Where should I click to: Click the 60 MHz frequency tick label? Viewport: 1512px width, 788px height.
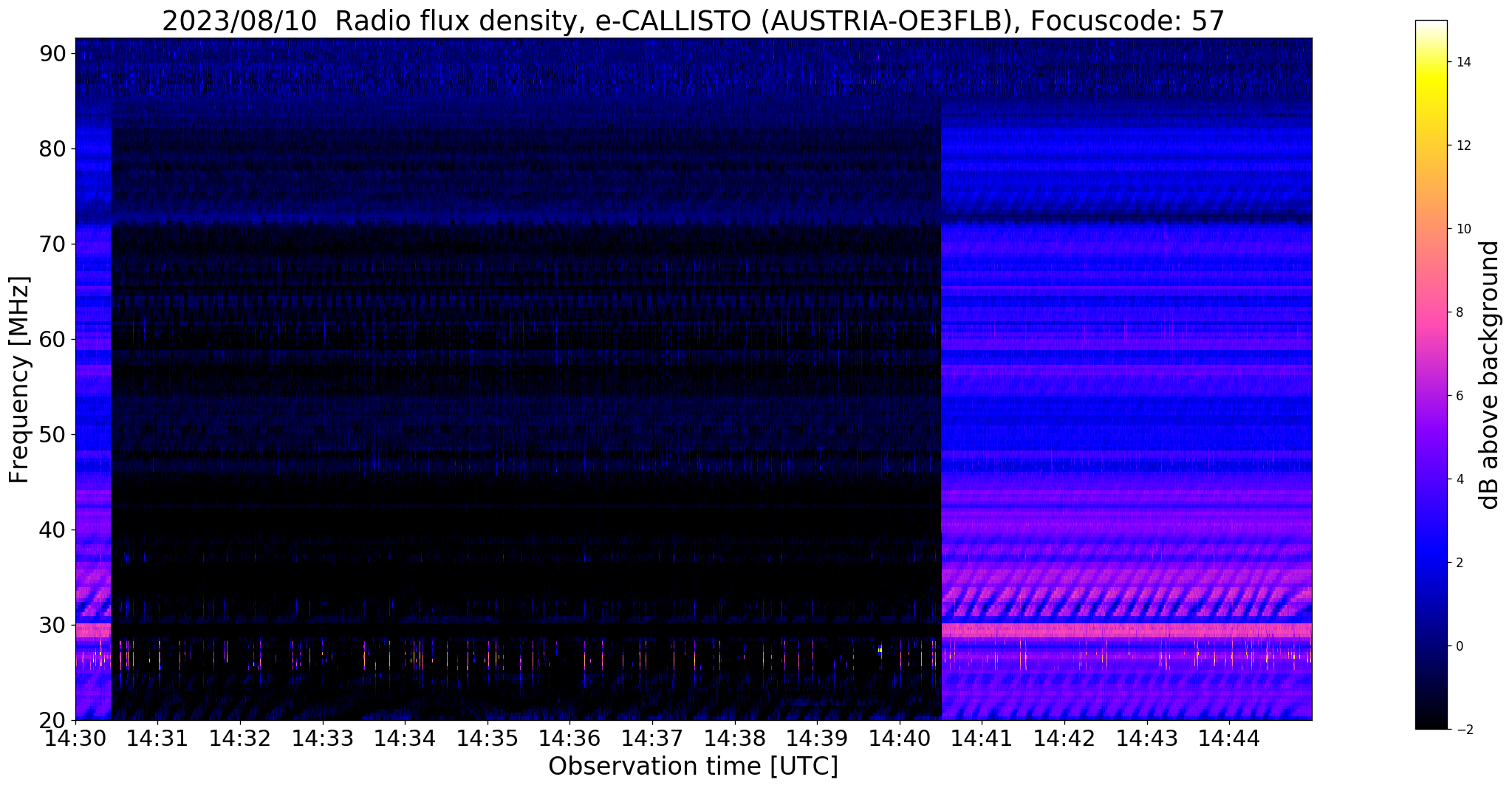53,339
